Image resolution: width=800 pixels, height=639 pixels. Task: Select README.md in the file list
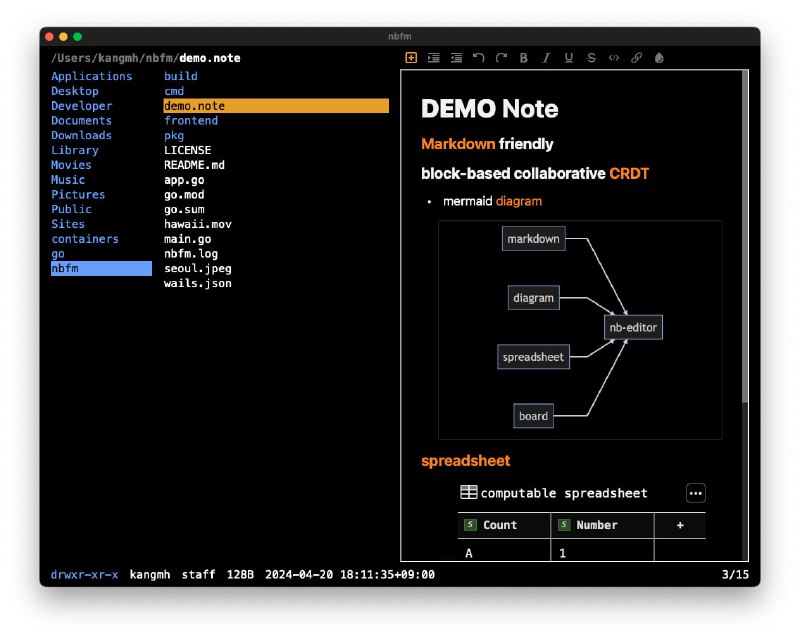pyautogui.click(x=194, y=165)
